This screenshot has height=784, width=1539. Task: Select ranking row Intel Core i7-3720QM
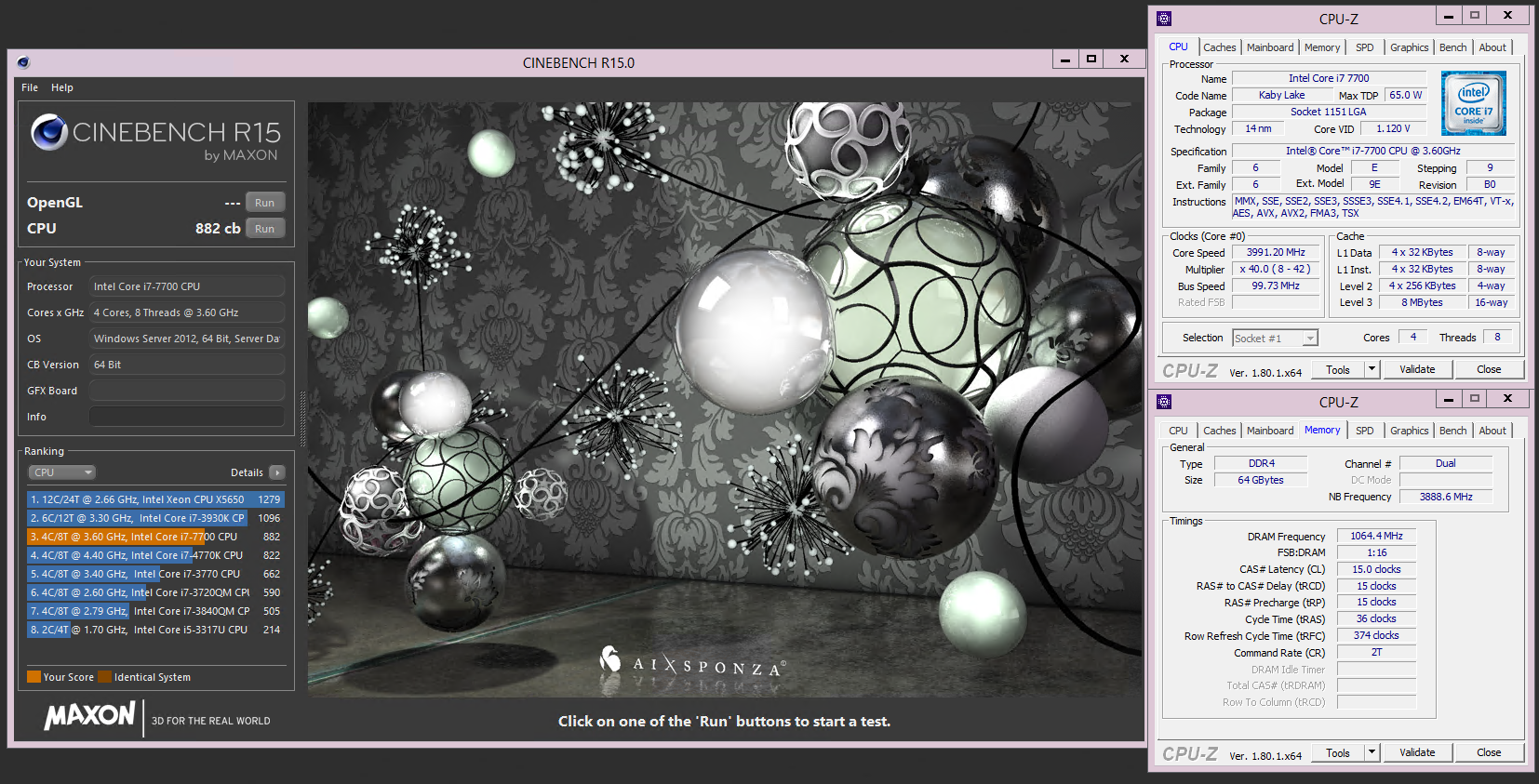(155, 592)
